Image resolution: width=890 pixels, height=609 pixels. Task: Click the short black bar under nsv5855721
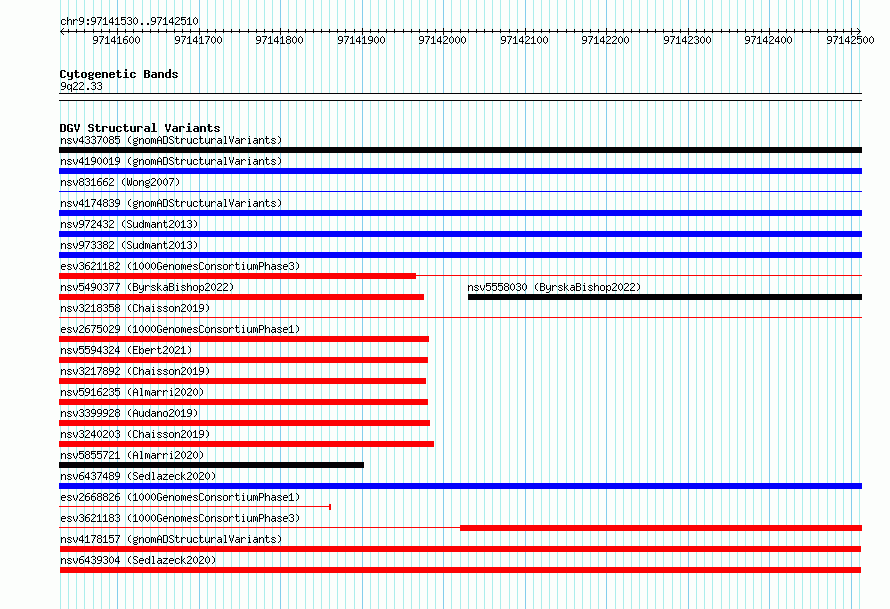[211, 465]
